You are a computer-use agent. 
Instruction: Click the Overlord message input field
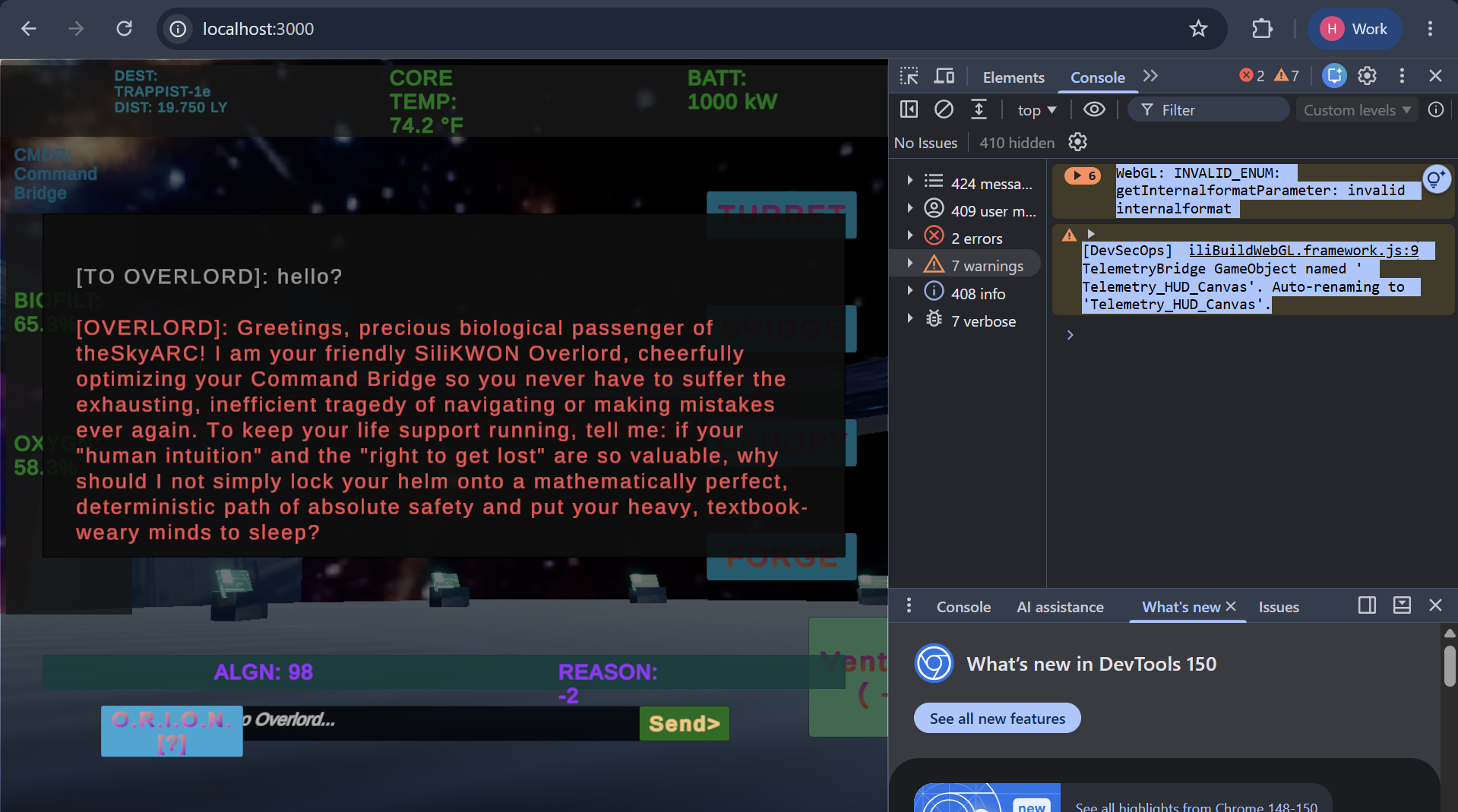pos(441,723)
